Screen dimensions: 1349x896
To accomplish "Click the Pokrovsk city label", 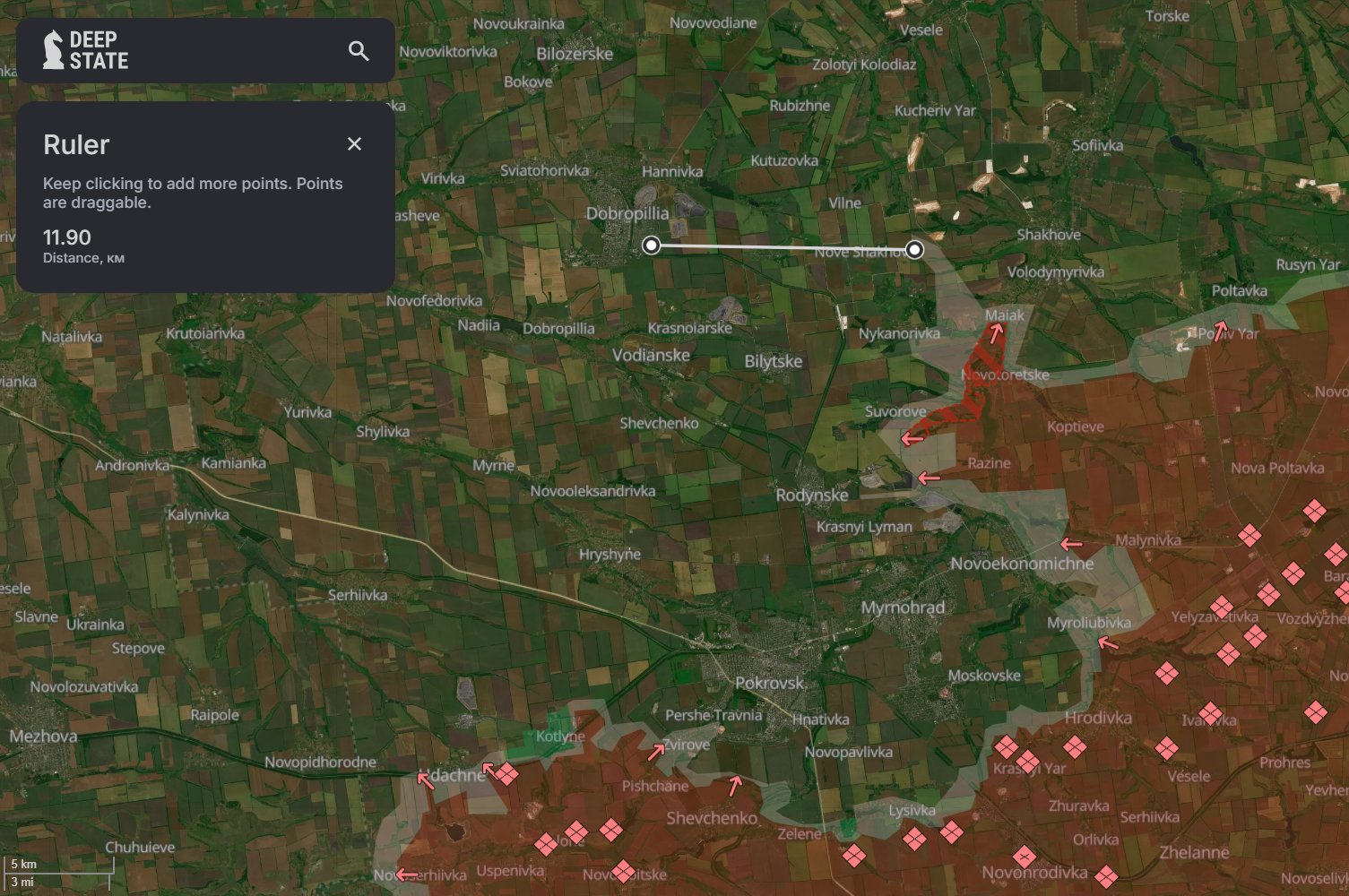I will coord(770,683).
